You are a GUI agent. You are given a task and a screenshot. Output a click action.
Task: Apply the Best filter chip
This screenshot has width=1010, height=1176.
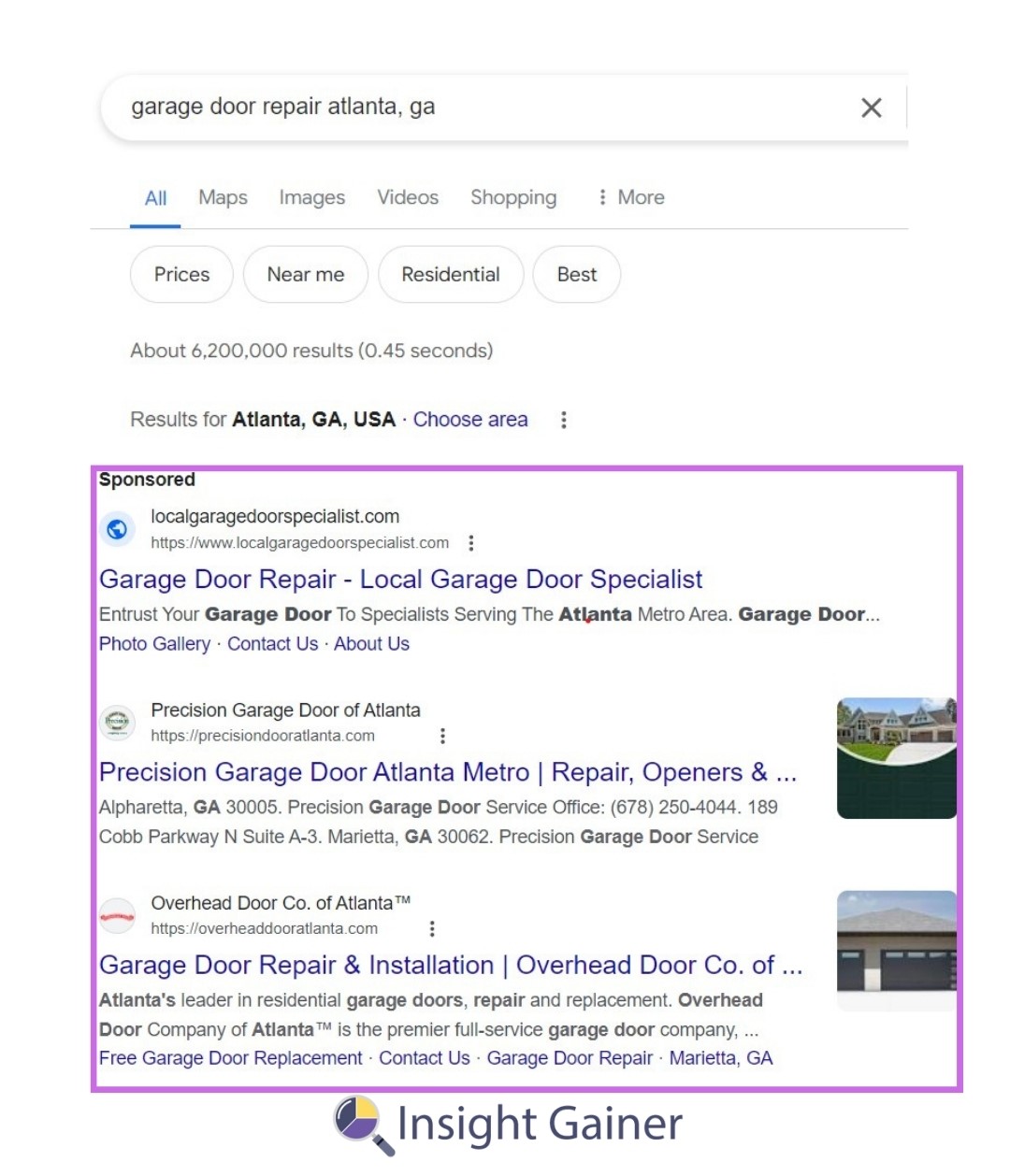[x=577, y=275]
